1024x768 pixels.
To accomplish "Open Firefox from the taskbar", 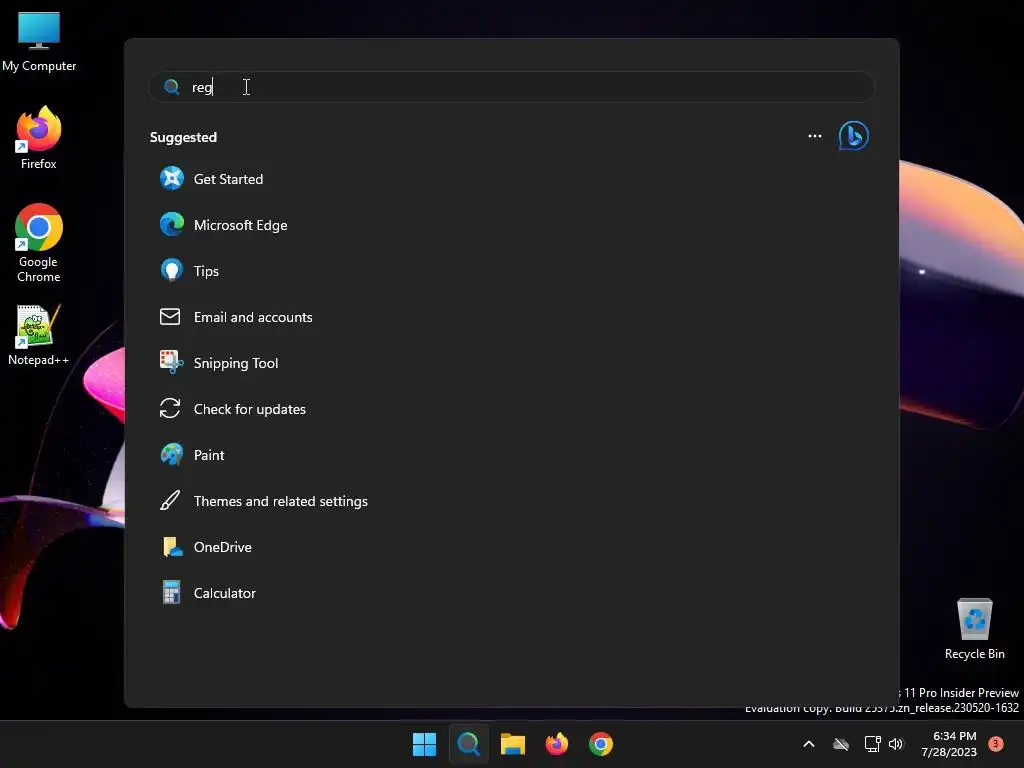I will [x=556, y=744].
